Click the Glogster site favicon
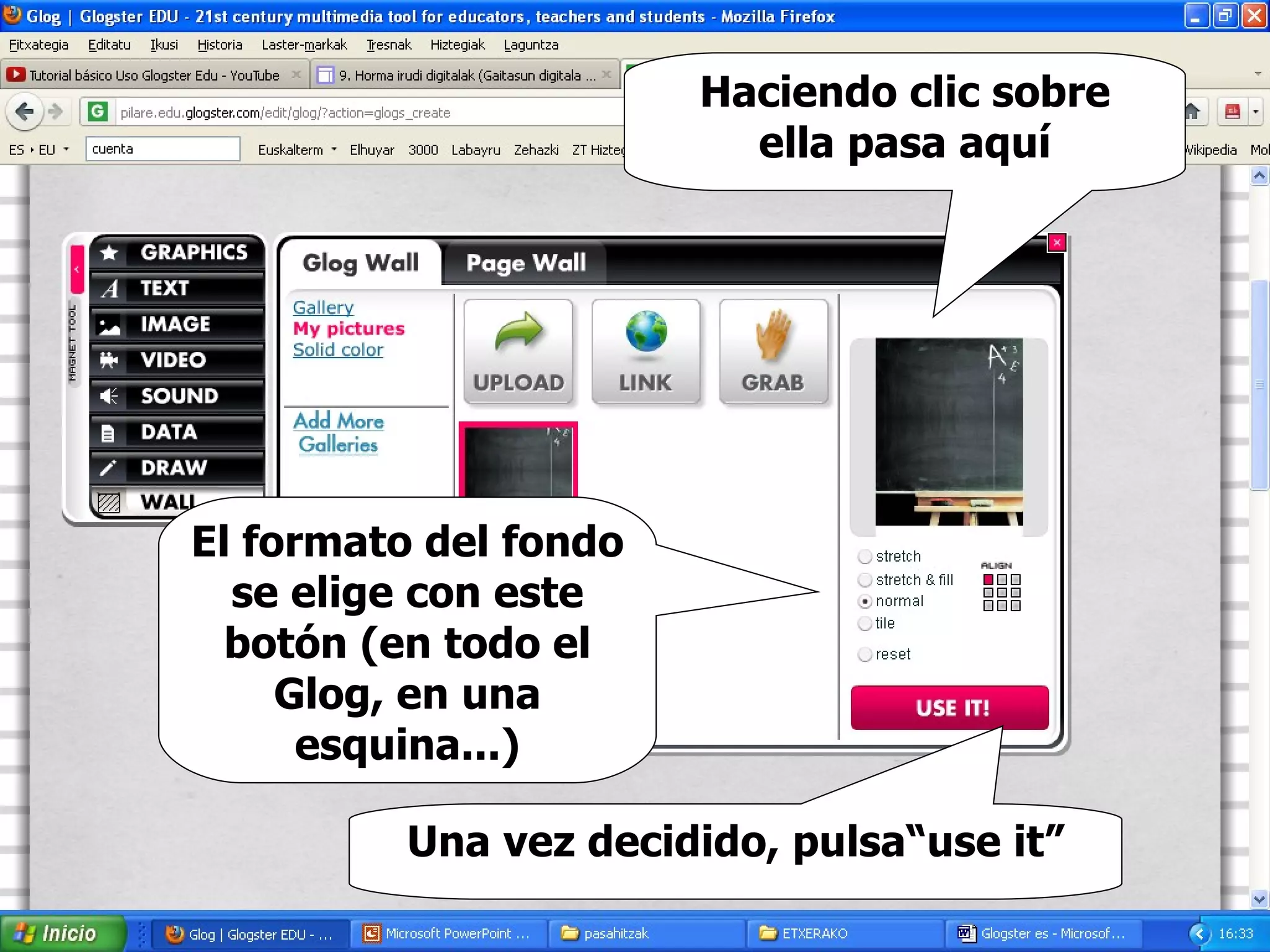This screenshot has width=1270, height=952. click(x=97, y=112)
